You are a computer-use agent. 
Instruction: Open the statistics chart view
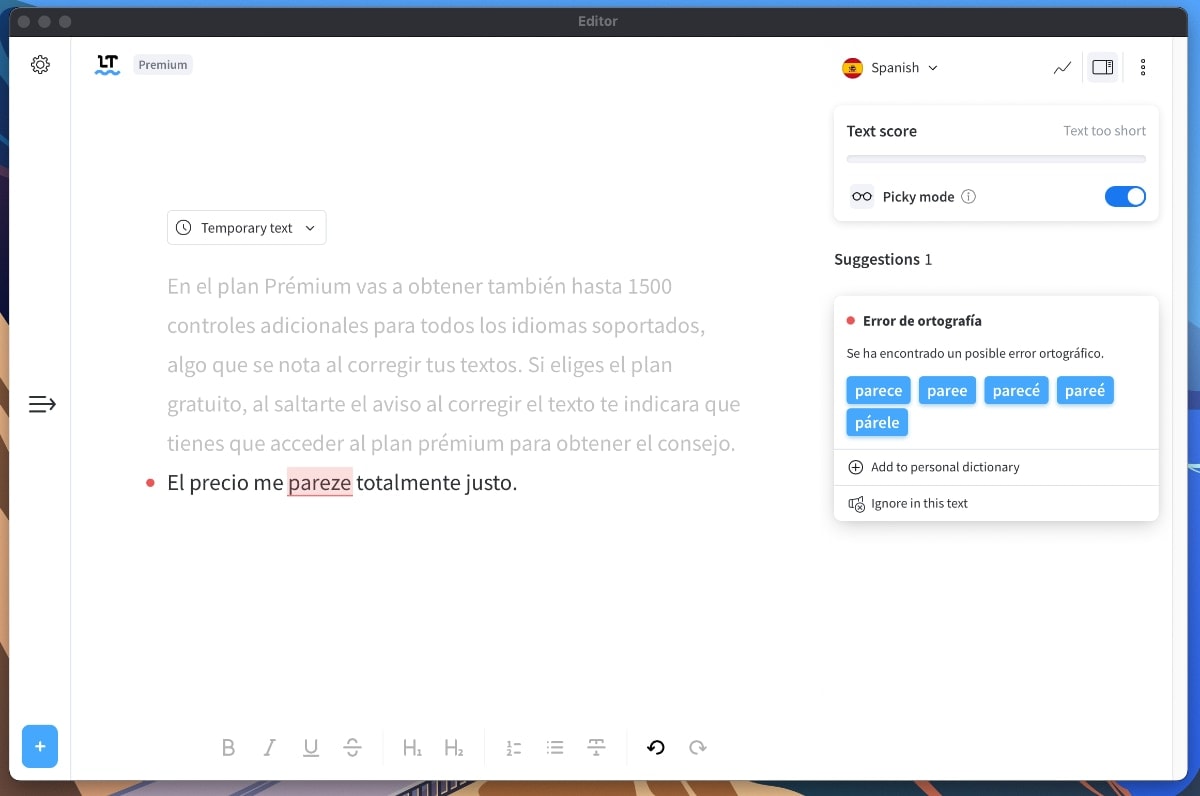coord(1062,67)
